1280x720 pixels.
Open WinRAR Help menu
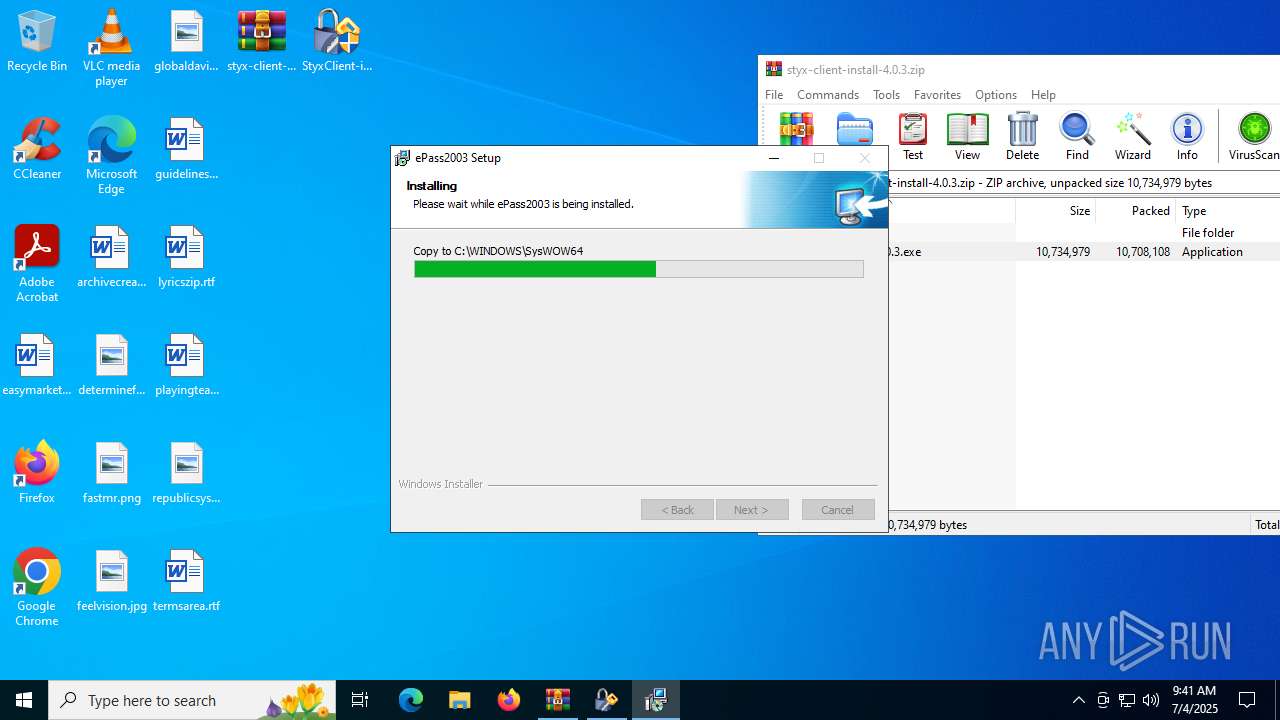coord(1043,94)
